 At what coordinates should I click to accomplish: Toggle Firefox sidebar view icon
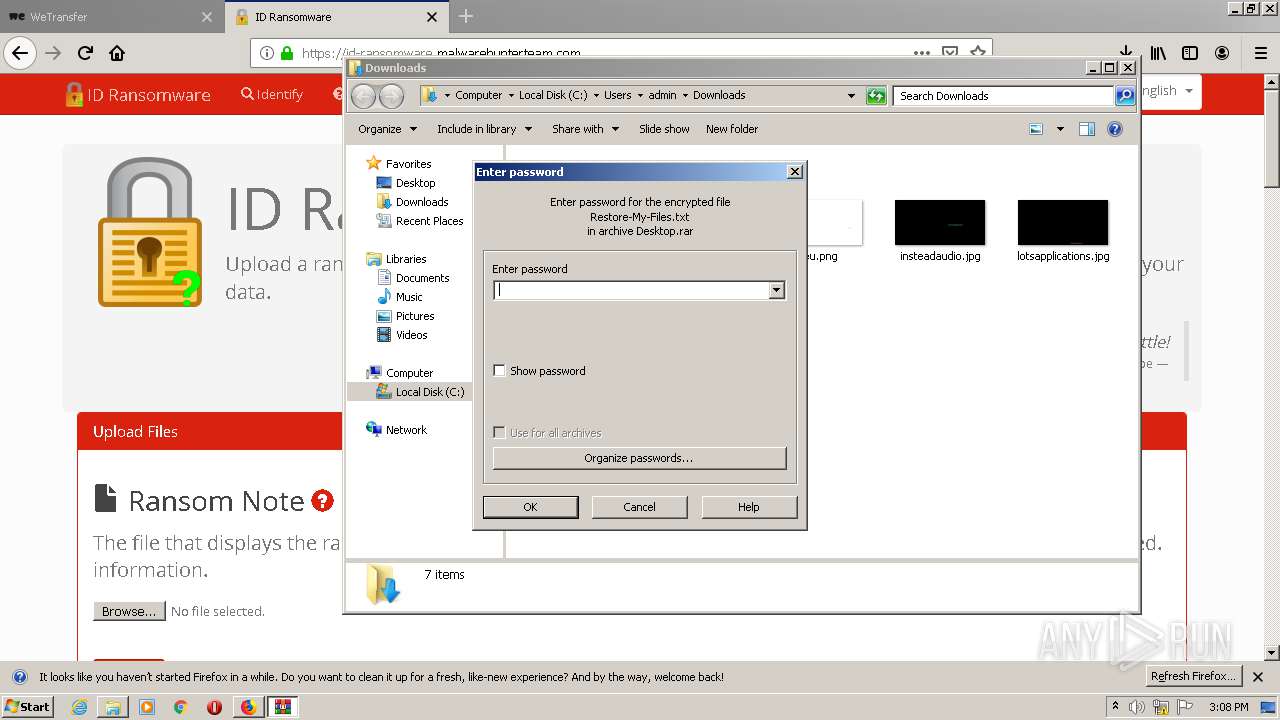(1190, 53)
